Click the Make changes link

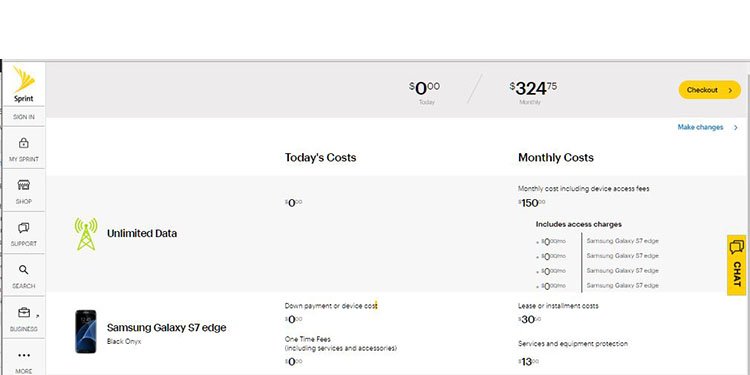coord(700,127)
